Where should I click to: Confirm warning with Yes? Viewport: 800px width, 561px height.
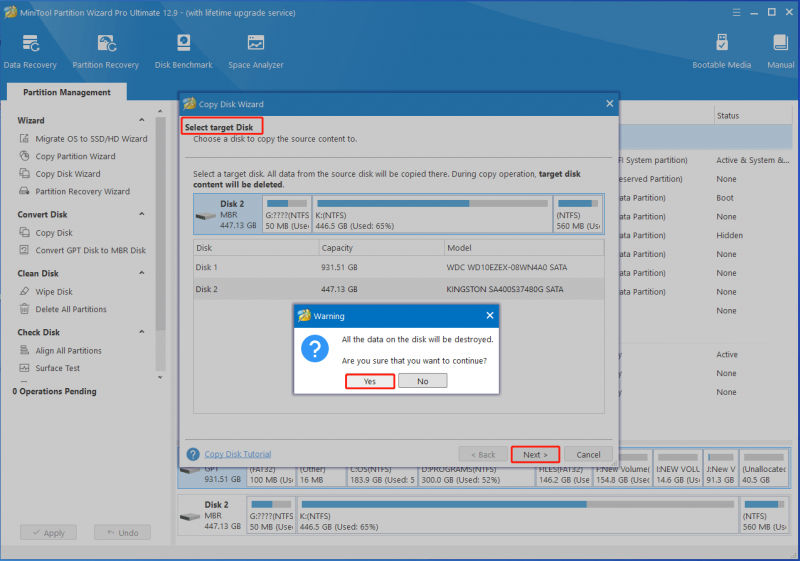[x=370, y=381]
